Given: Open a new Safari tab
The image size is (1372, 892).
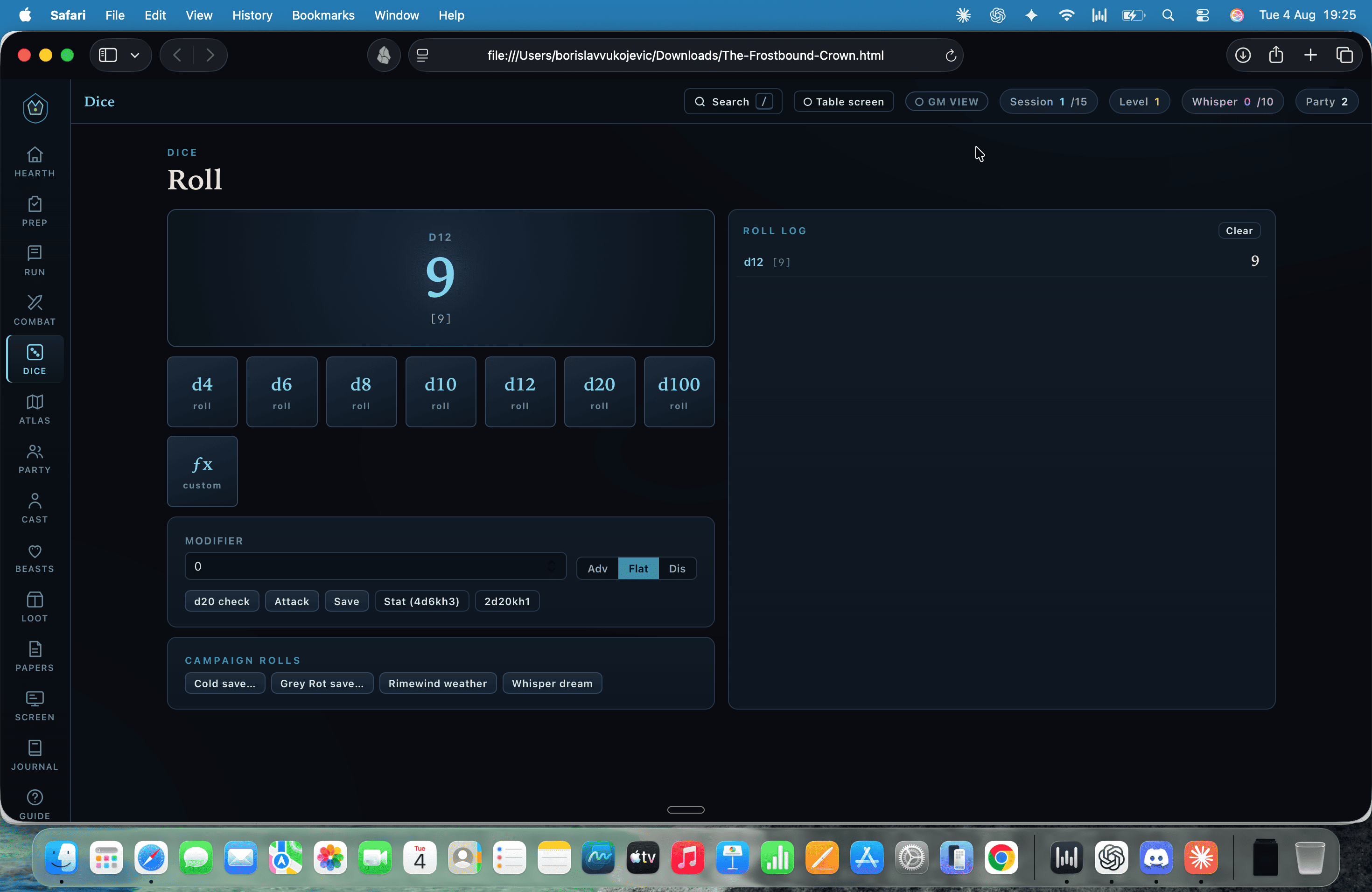Looking at the screenshot, I should click(x=1310, y=56).
